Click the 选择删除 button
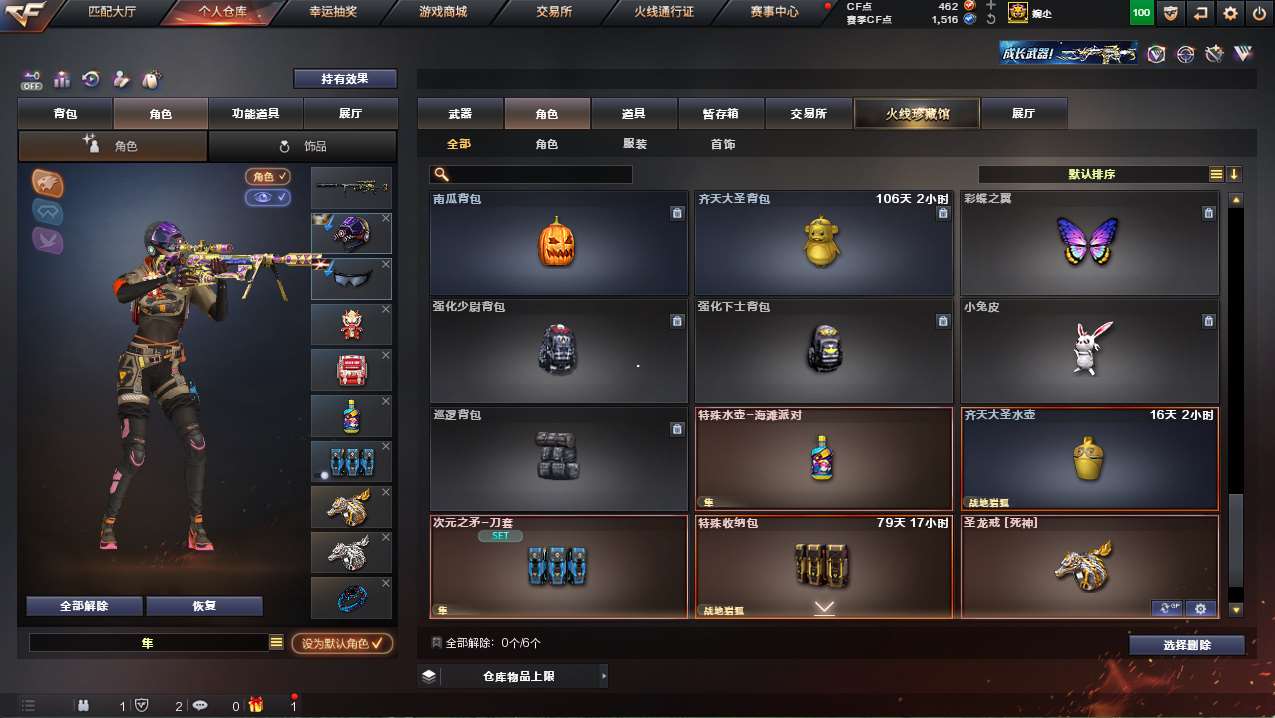The image size is (1275, 718). pos(1187,645)
